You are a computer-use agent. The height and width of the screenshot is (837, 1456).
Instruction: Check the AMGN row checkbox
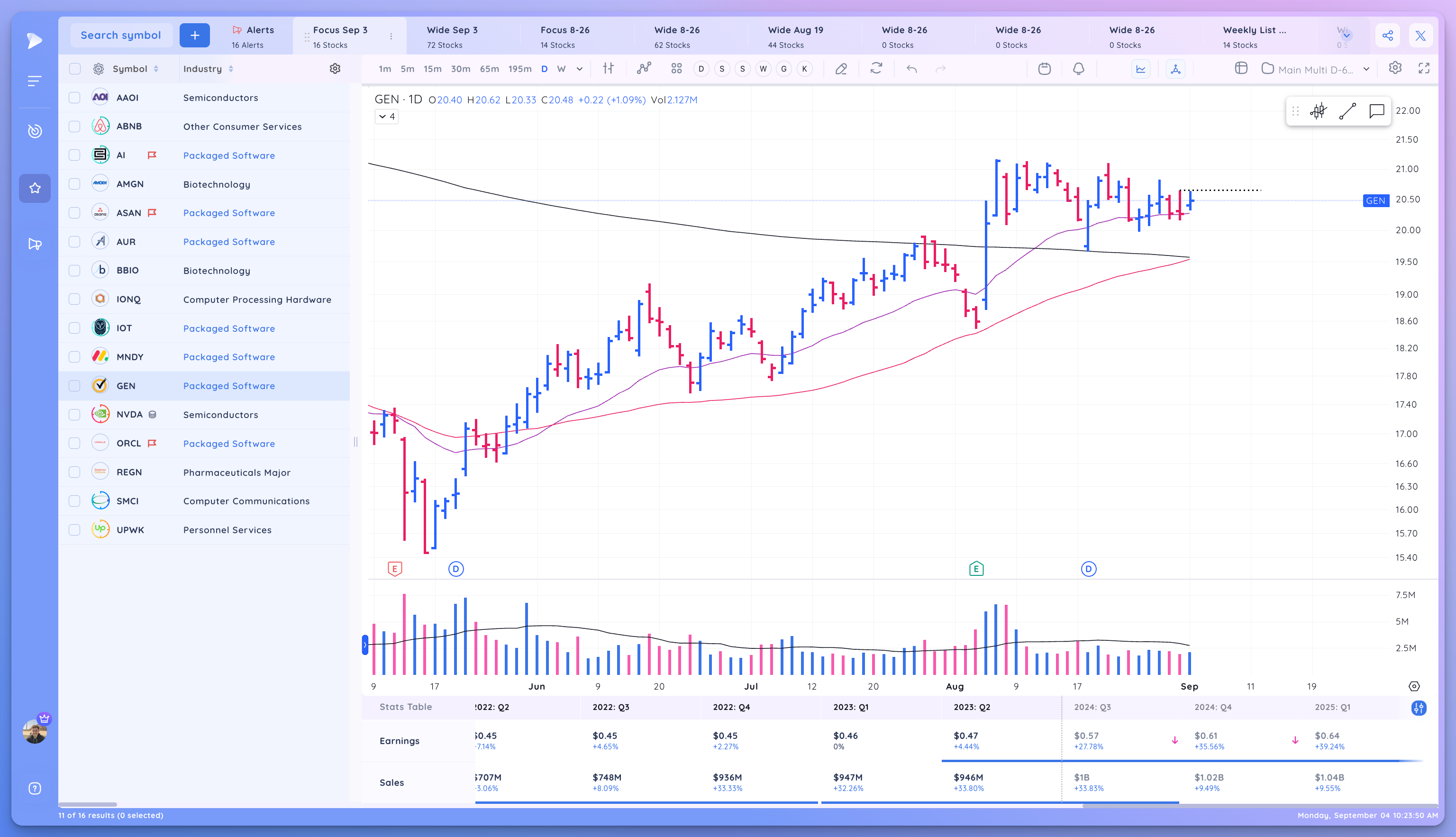74,184
